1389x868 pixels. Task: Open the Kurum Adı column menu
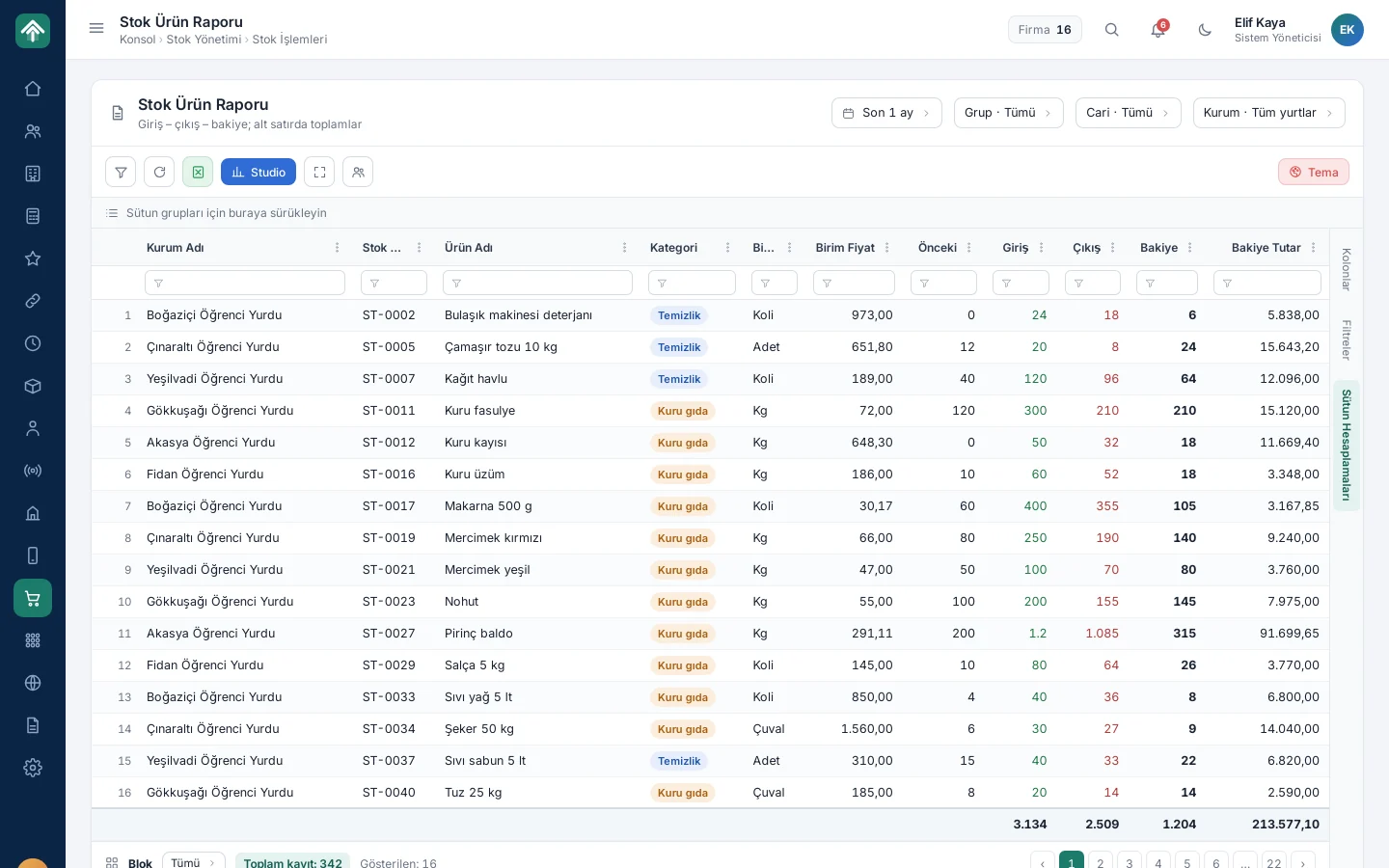coord(337,248)
